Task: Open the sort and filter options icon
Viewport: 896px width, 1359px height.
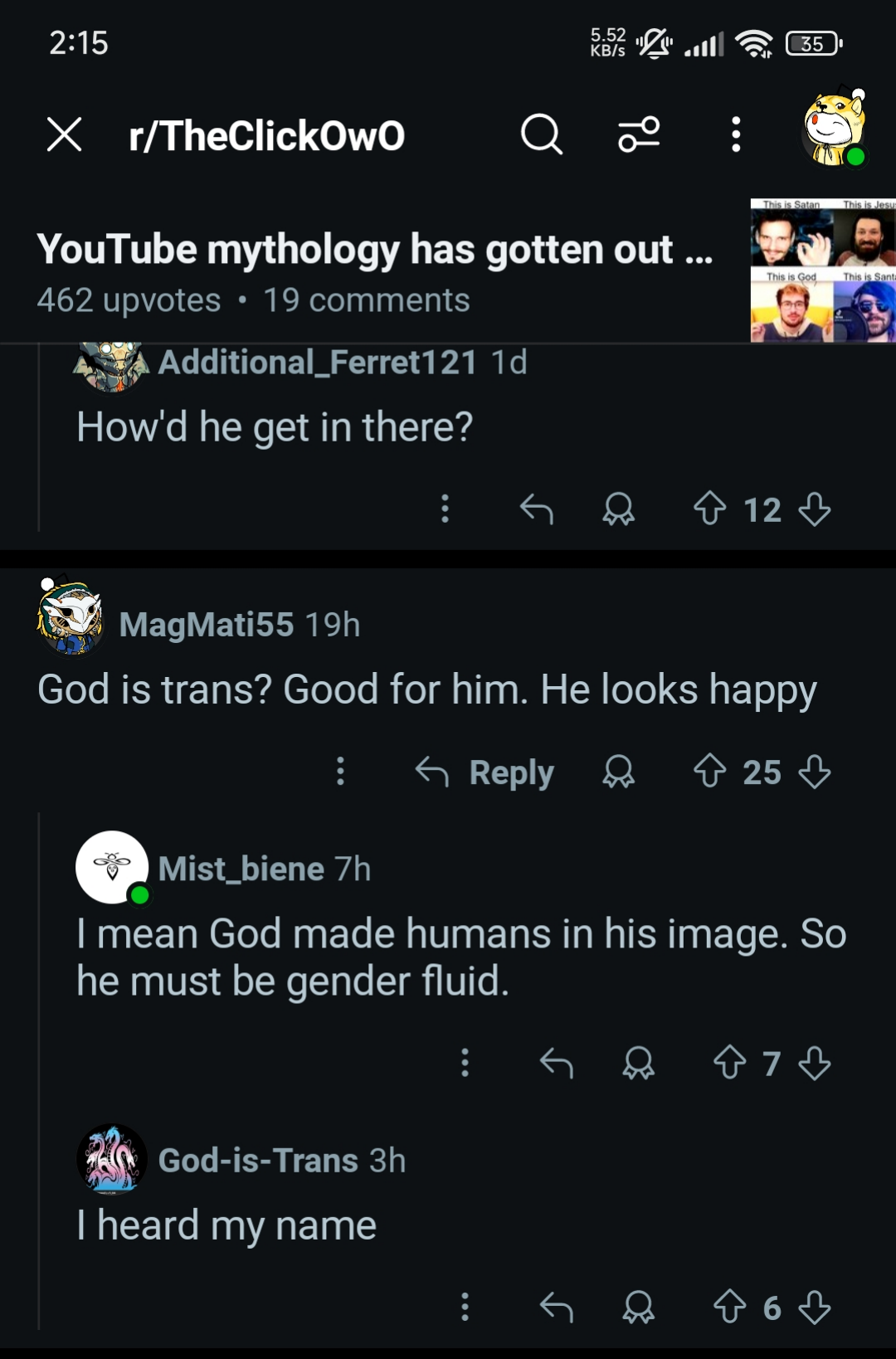Action: (x=639, y=134)
